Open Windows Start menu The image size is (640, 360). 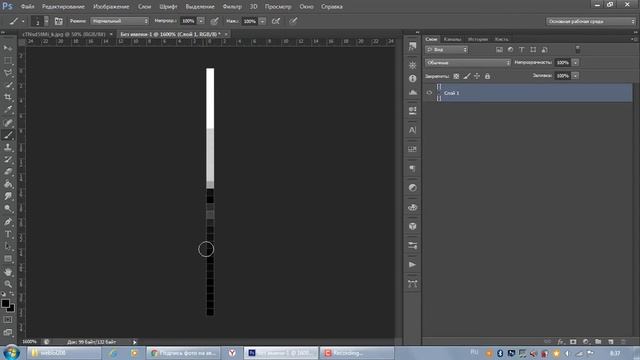pos(11,353)
